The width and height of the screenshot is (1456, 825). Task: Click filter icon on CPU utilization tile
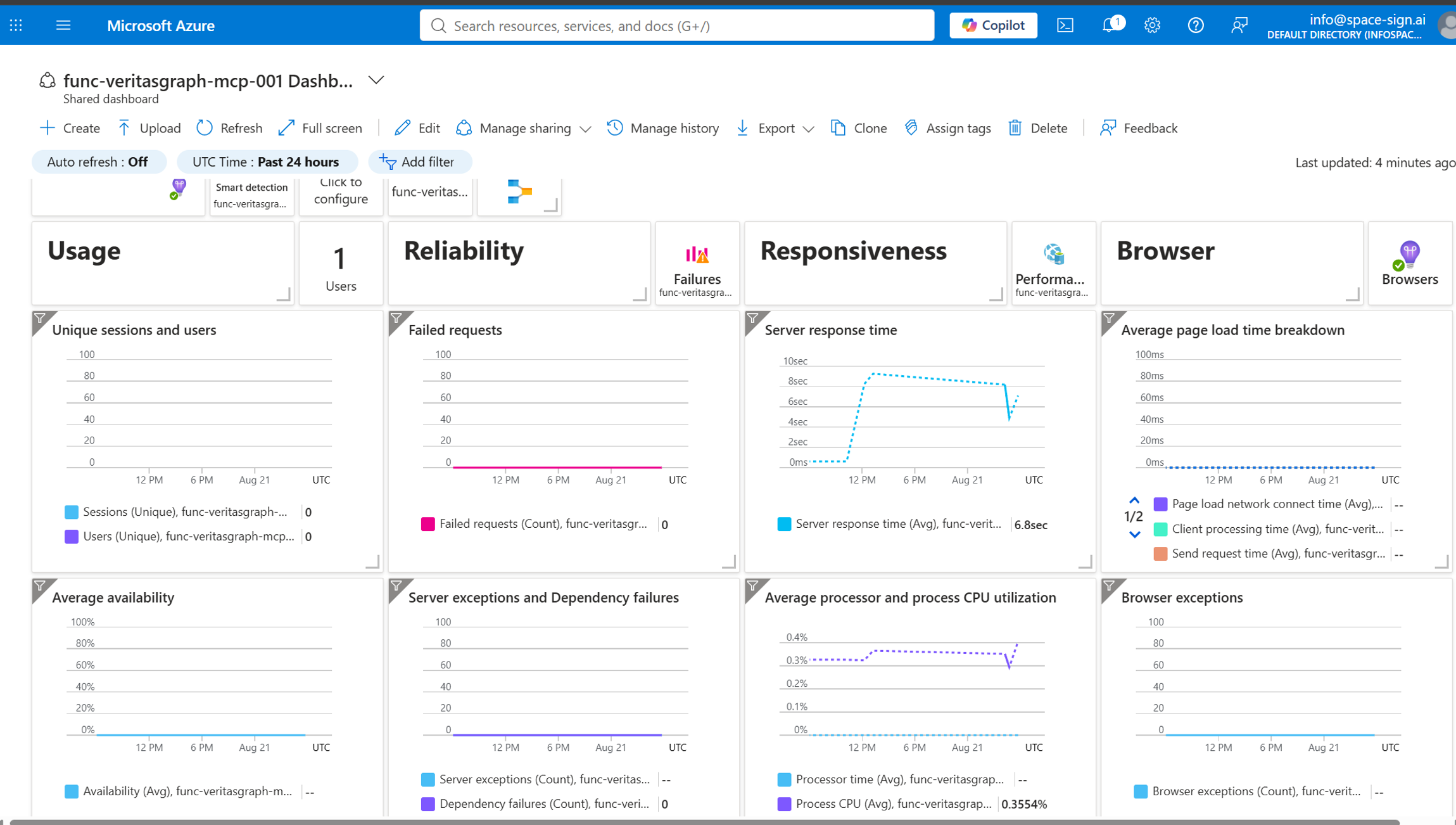click(x=754, y=585)
